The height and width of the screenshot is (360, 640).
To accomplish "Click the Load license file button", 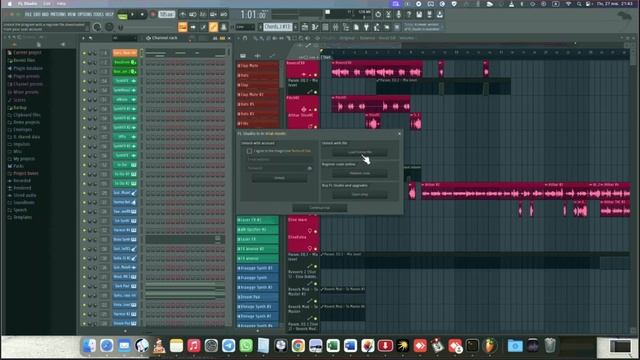I will pos(360,152).
